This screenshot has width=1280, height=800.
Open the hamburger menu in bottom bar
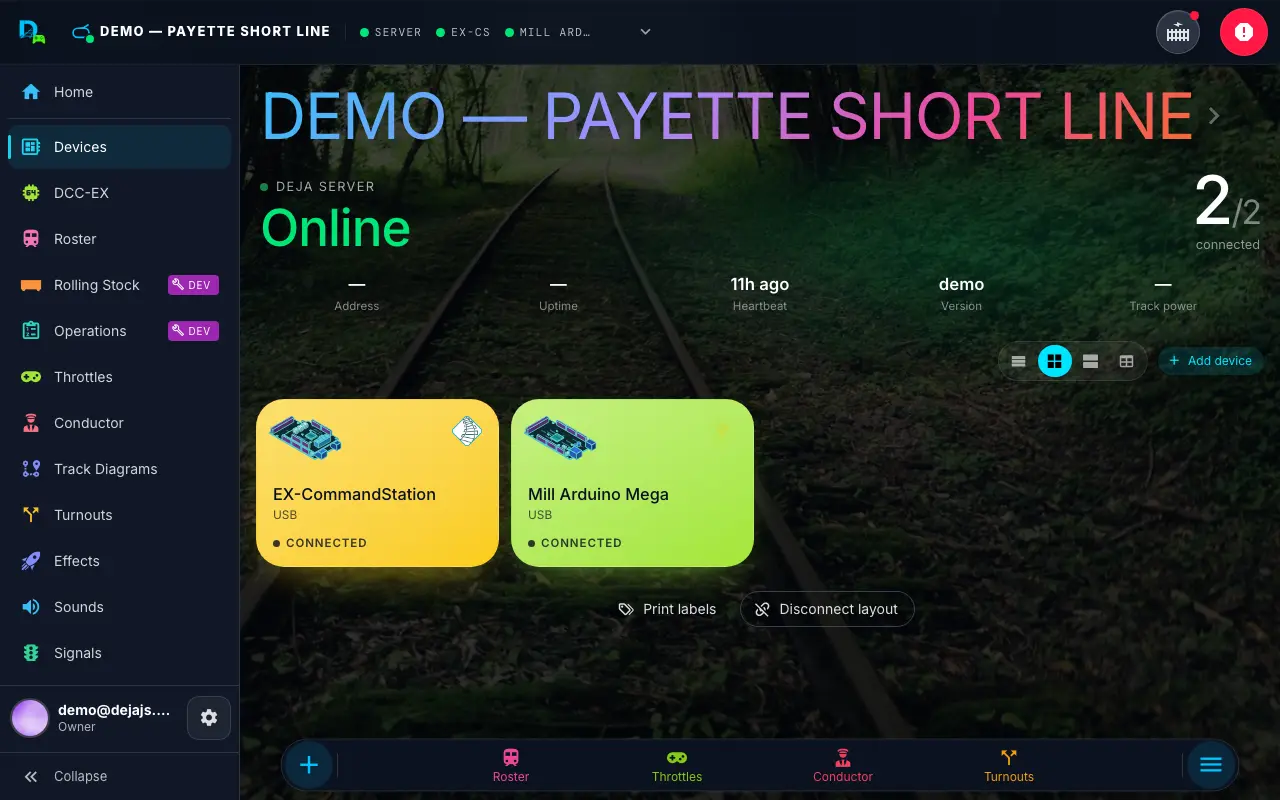point(1211,765)
